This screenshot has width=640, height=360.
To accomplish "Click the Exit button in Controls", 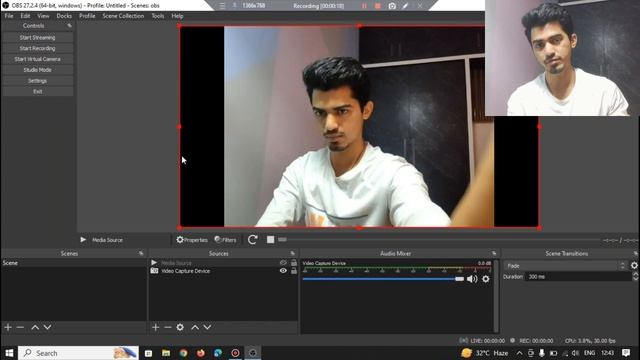I will 38,91.
